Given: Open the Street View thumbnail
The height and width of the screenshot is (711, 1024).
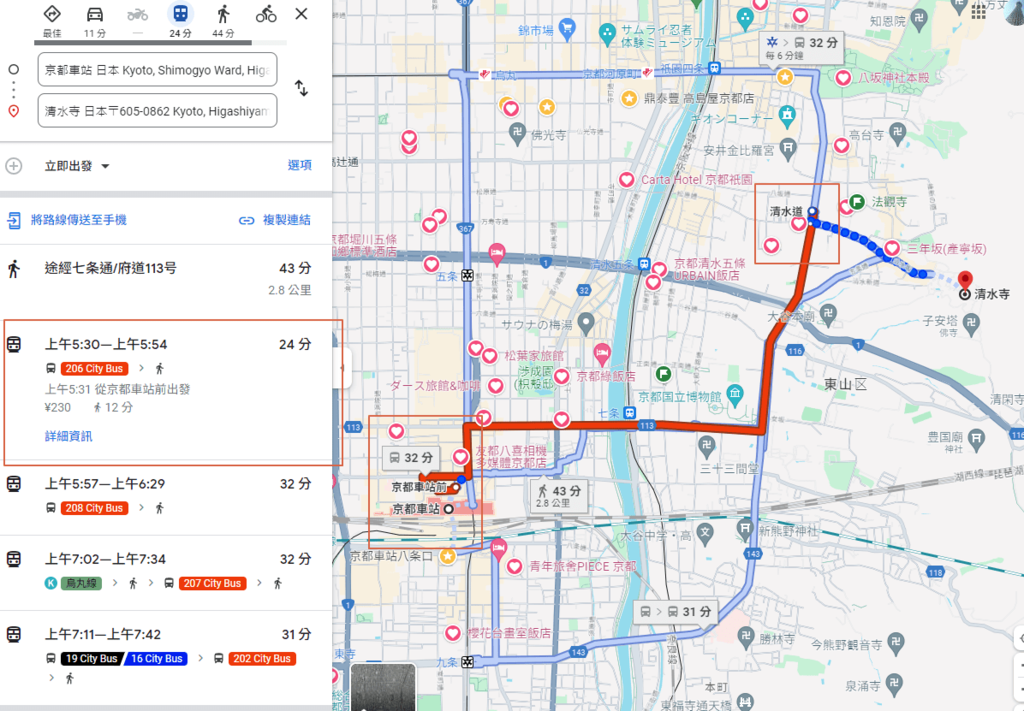Looking at the screenshot, I should (x=383, y=687).
